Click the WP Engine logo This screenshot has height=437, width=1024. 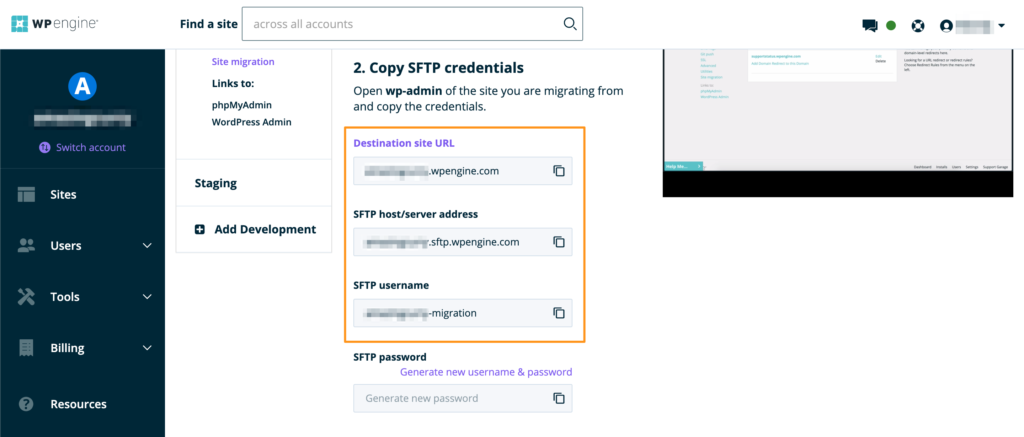55,24
